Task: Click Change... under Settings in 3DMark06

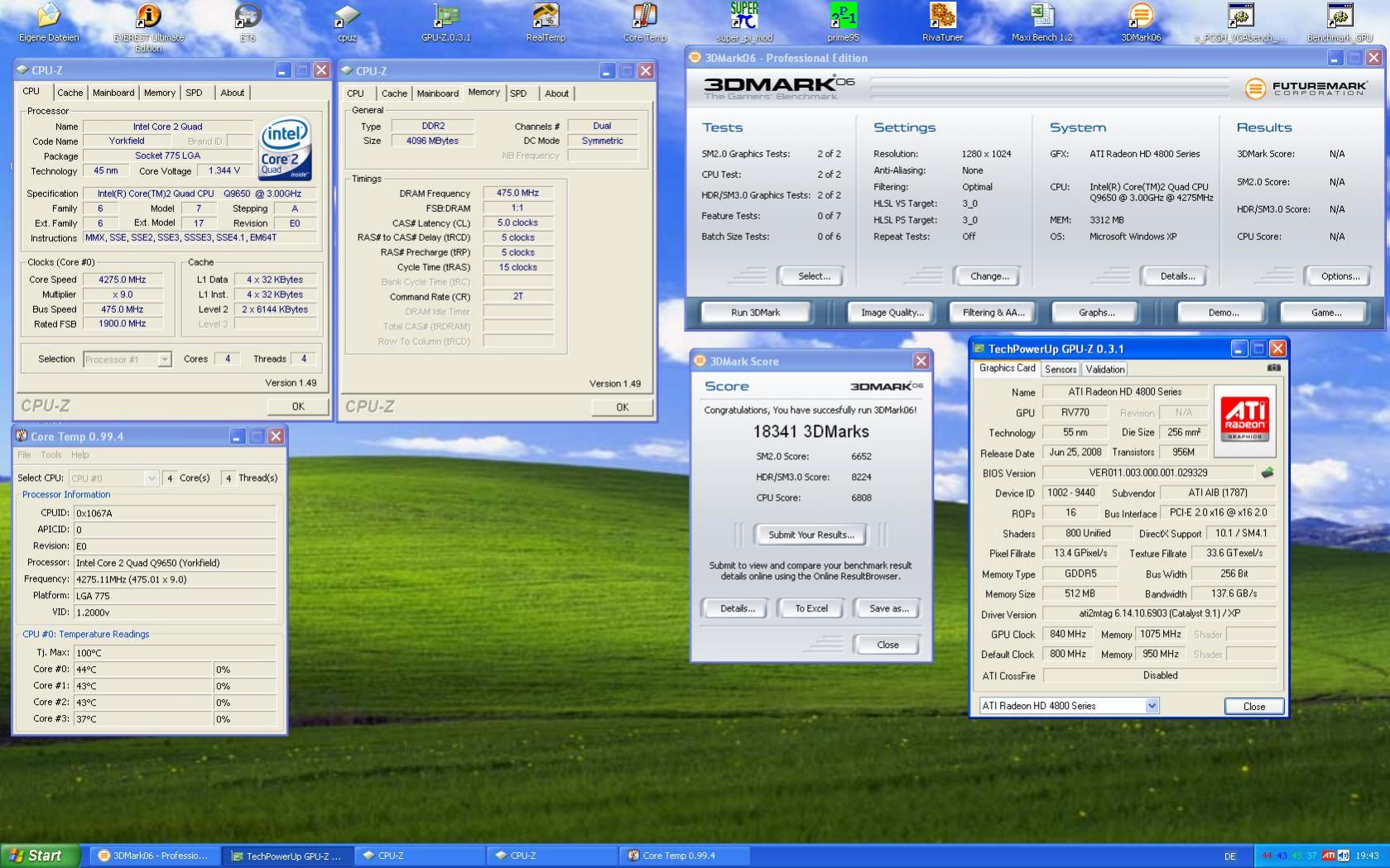Action: [x=989, y=276]
